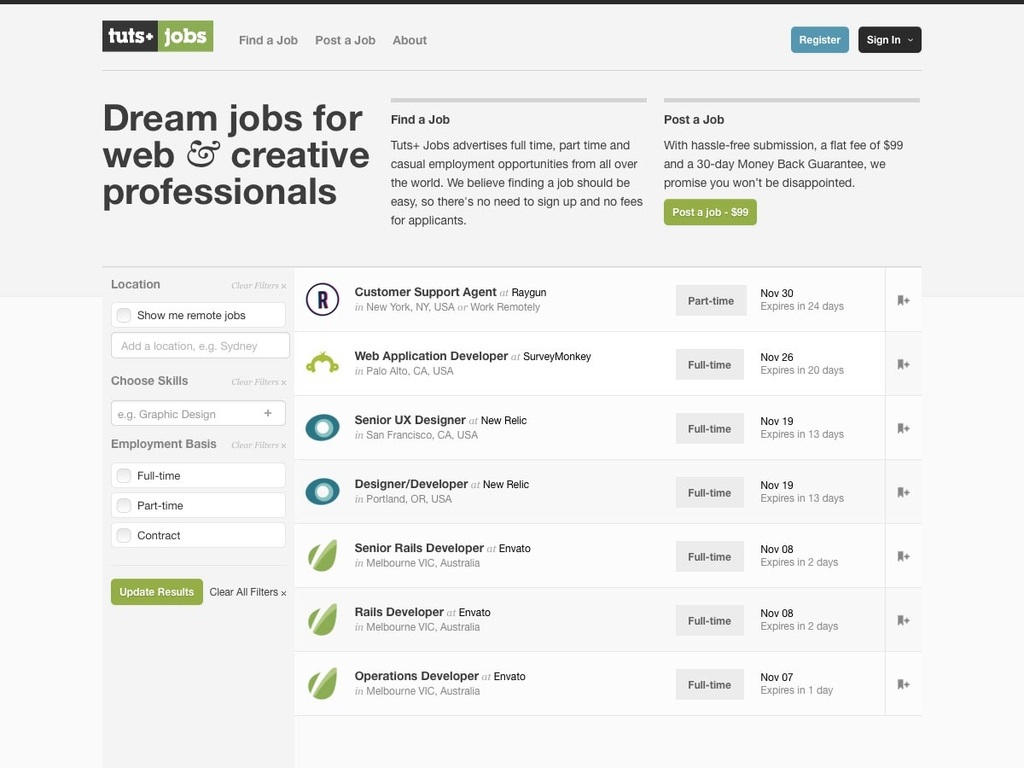Bookmark the Web Application Developer job
The height and width of the screenshot is (768, 1024).
(903, 364)
